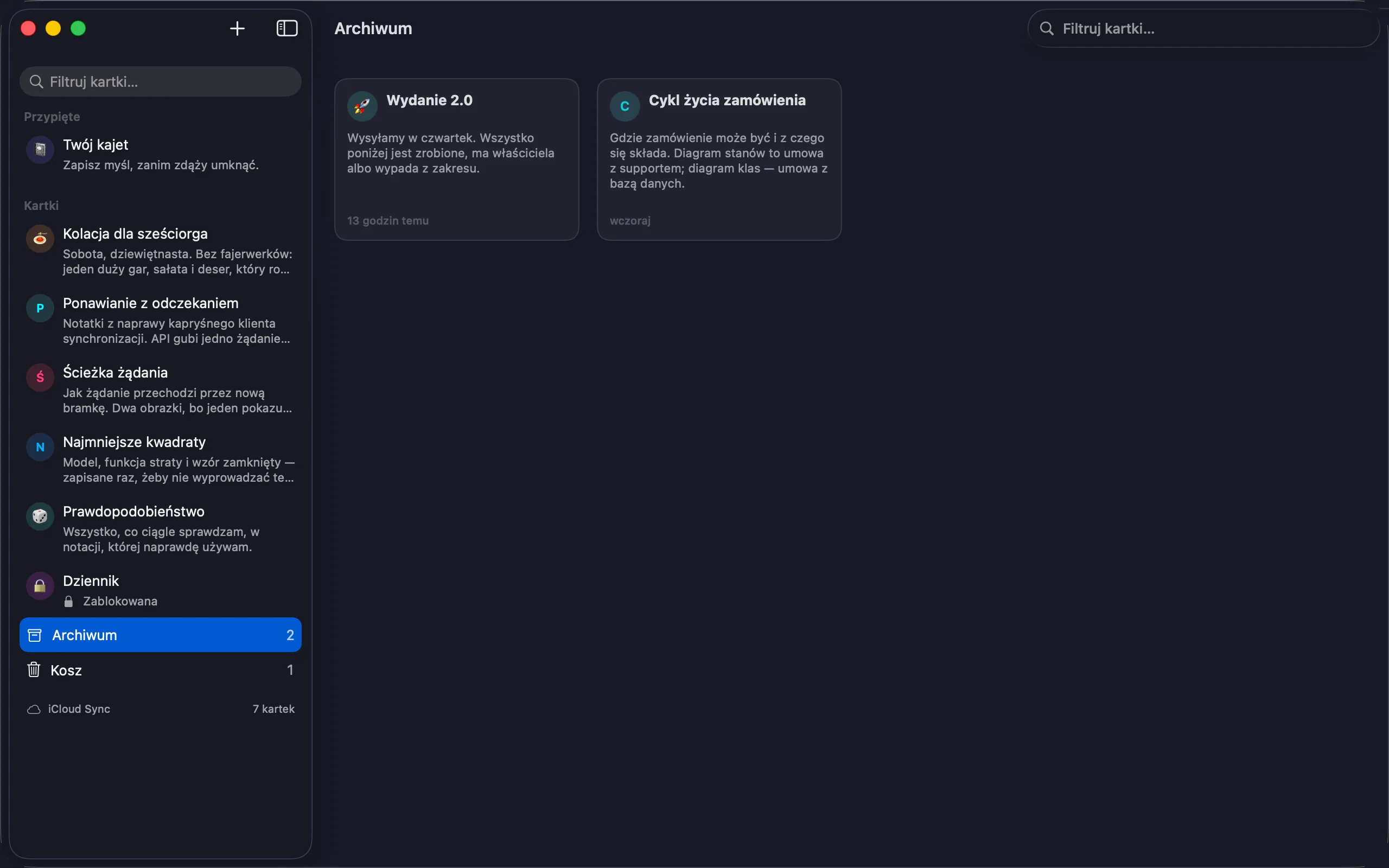This screenshot has width=1389, height=868.
Task: Click the 7 kartek status text
Action: pyautogui.click(x=274, y=709)
